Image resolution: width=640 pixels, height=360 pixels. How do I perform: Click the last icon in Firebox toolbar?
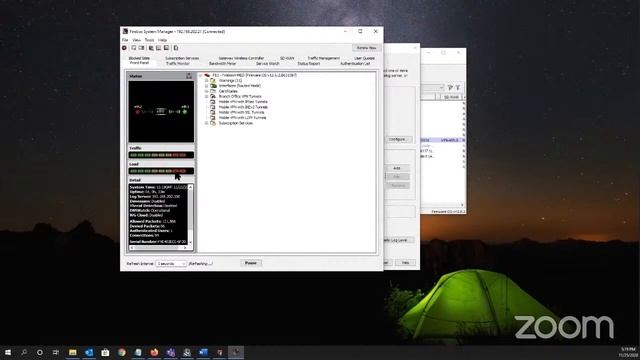176,48
